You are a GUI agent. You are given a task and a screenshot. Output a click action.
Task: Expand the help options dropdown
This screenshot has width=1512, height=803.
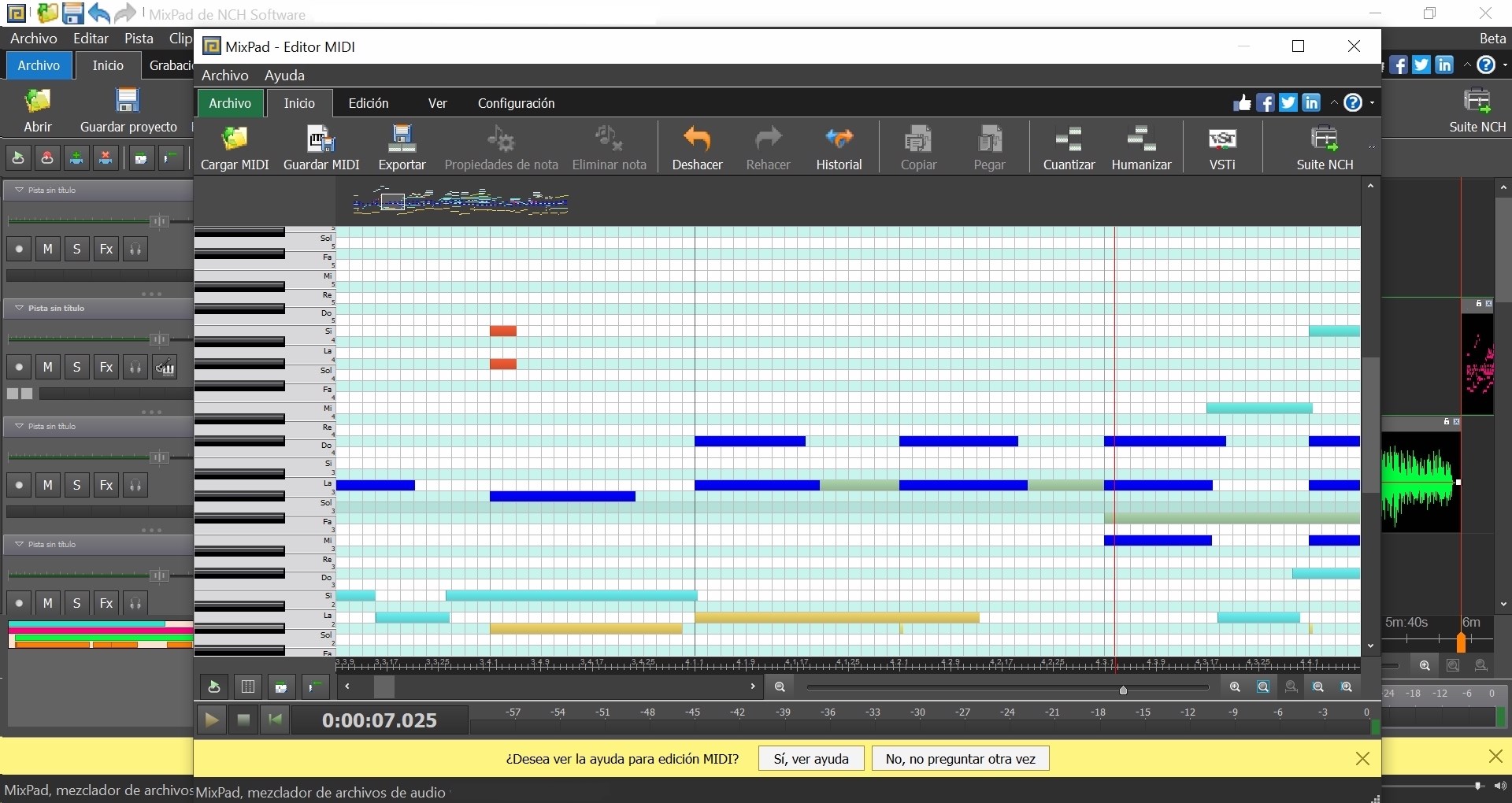tap(1372, 102)
